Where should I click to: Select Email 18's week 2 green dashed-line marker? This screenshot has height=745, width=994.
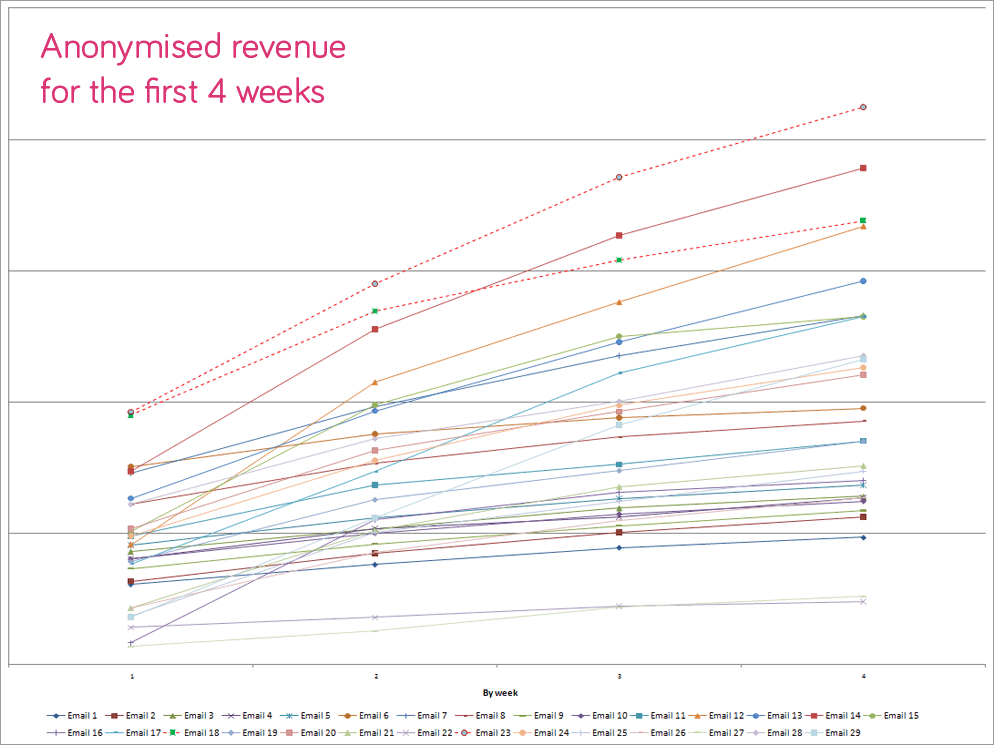point(375,311)
